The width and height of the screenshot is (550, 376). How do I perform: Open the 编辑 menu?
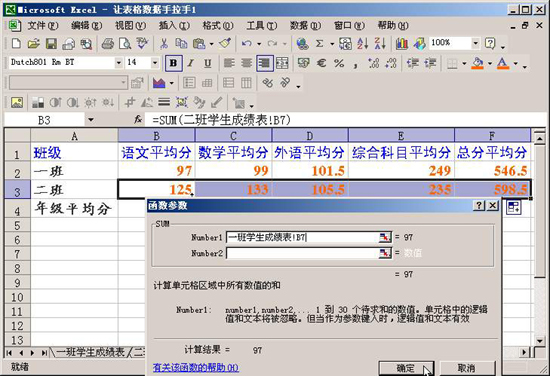point(86,26)
